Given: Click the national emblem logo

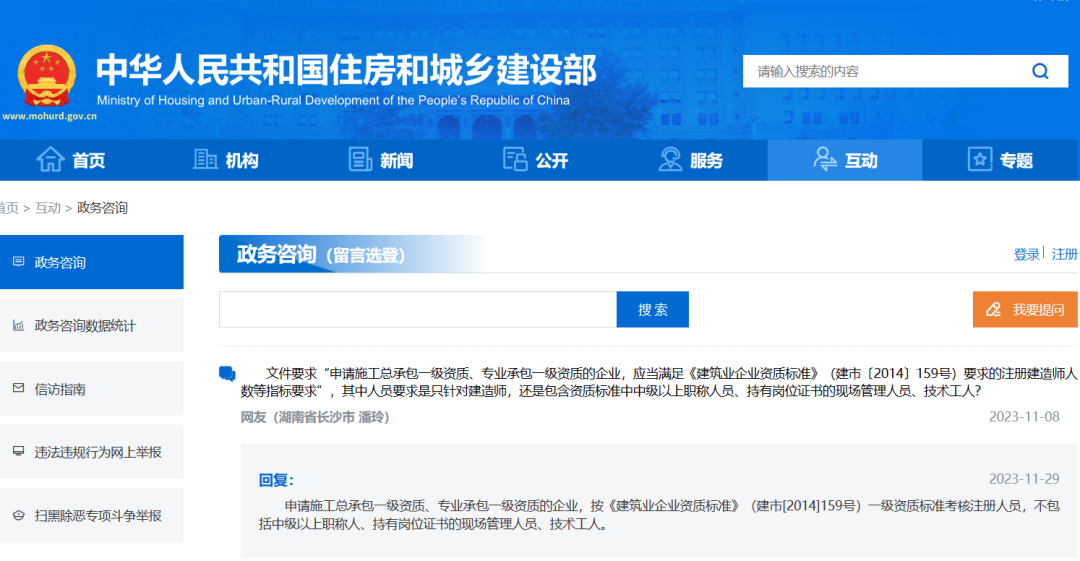Looking at the screenshot, I should (x=47, y=76).
